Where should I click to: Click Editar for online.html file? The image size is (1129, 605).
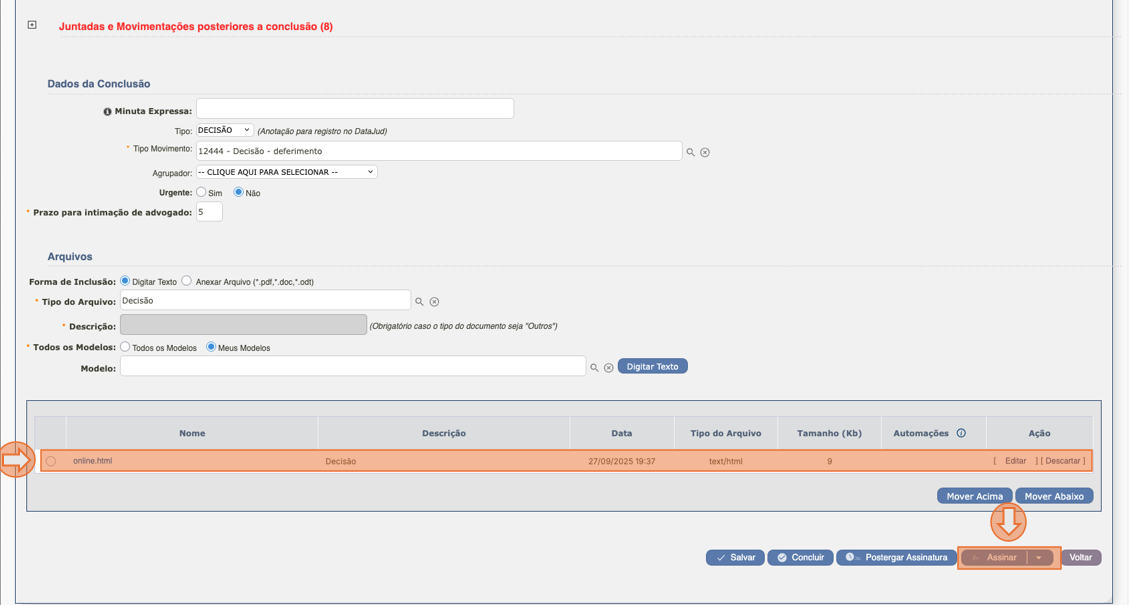point(1015,461)
